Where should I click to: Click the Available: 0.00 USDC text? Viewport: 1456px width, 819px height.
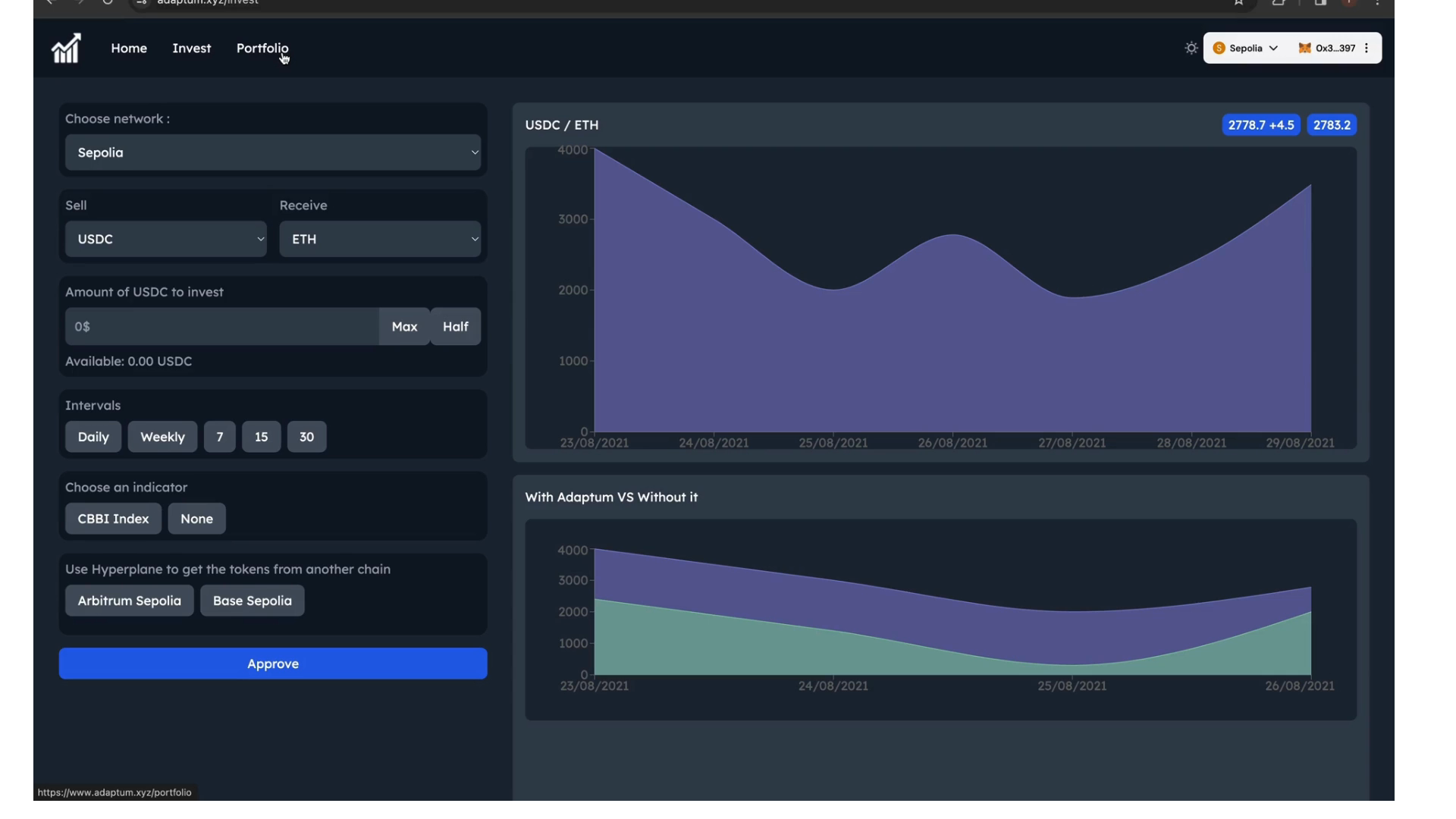128,362
